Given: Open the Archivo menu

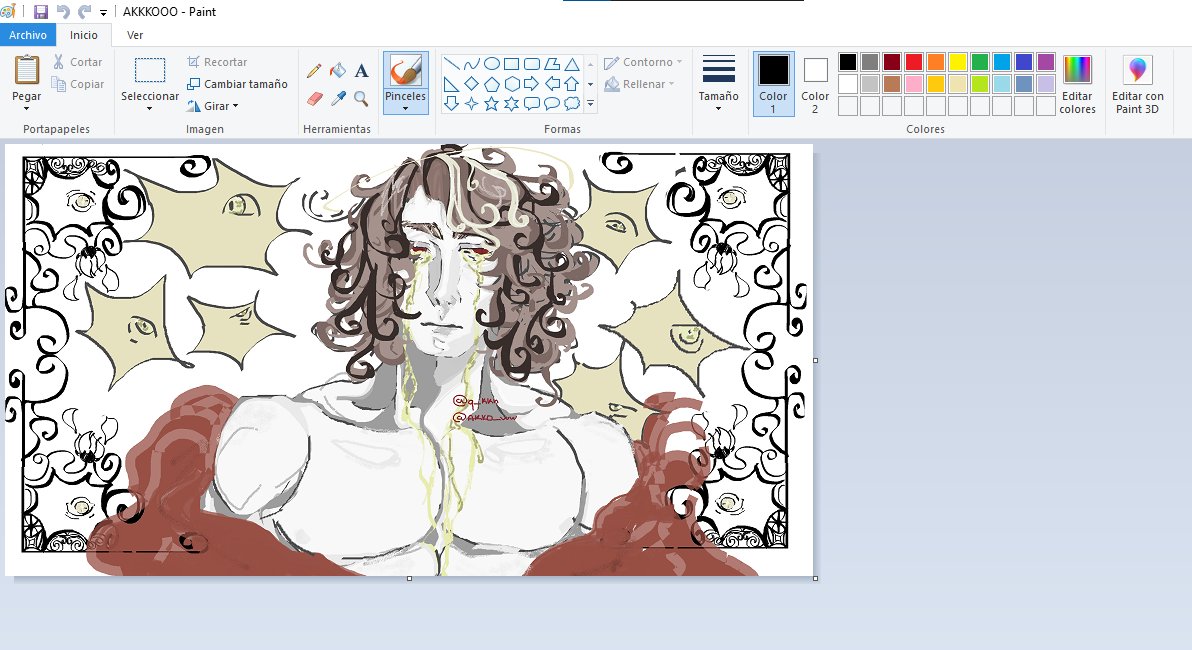Looking at the screenshot, I should pyautogui.click(x=28, y=35).
